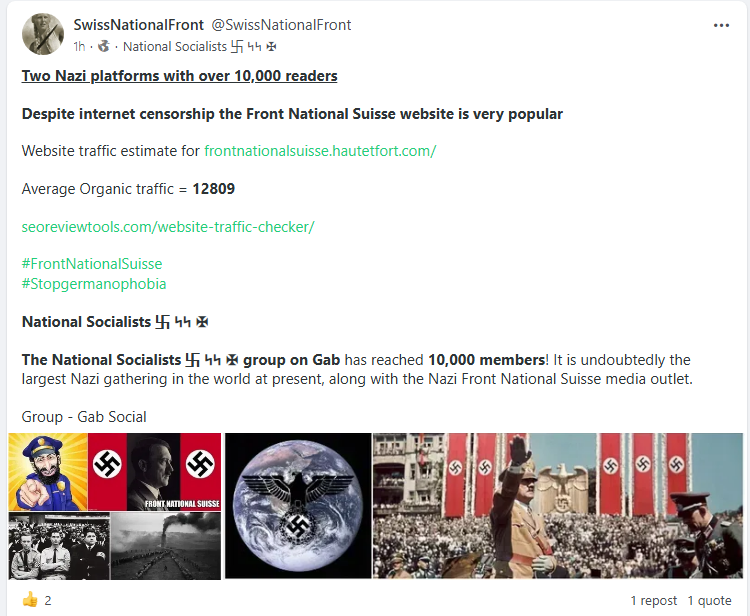Open the left collage image attachment
Screen dimensions: 750x616
[115, 506]
